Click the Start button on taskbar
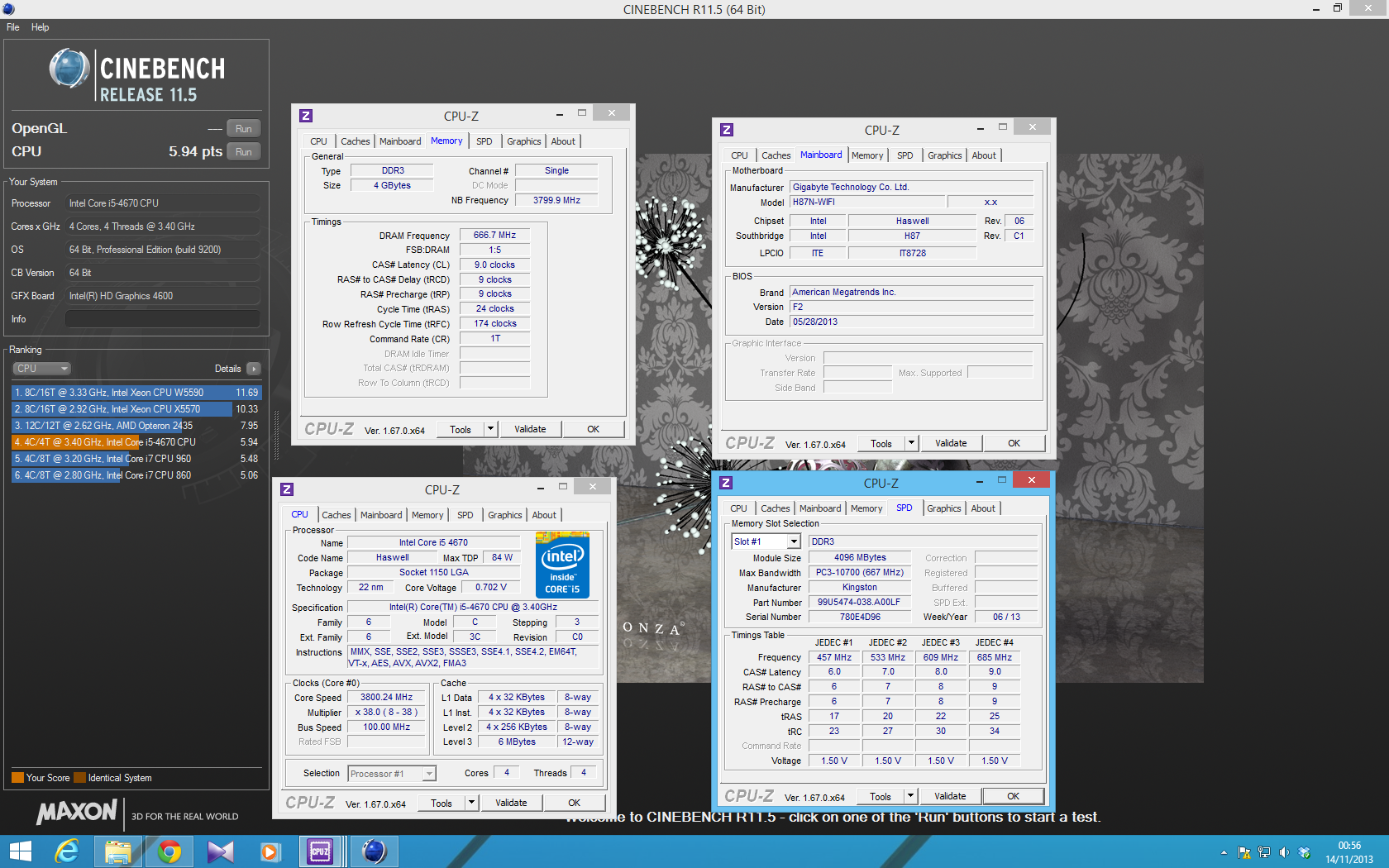 pyautogui.click(x=20, y=851)
